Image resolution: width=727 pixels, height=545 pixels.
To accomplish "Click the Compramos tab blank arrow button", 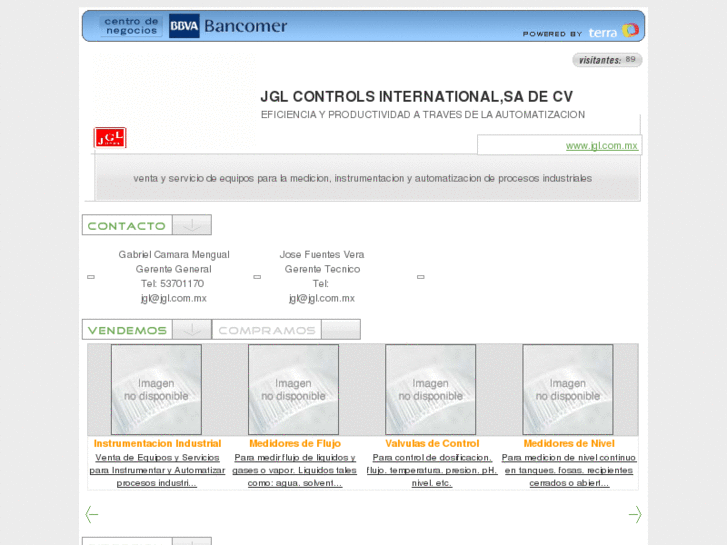I will pos(341,330).
